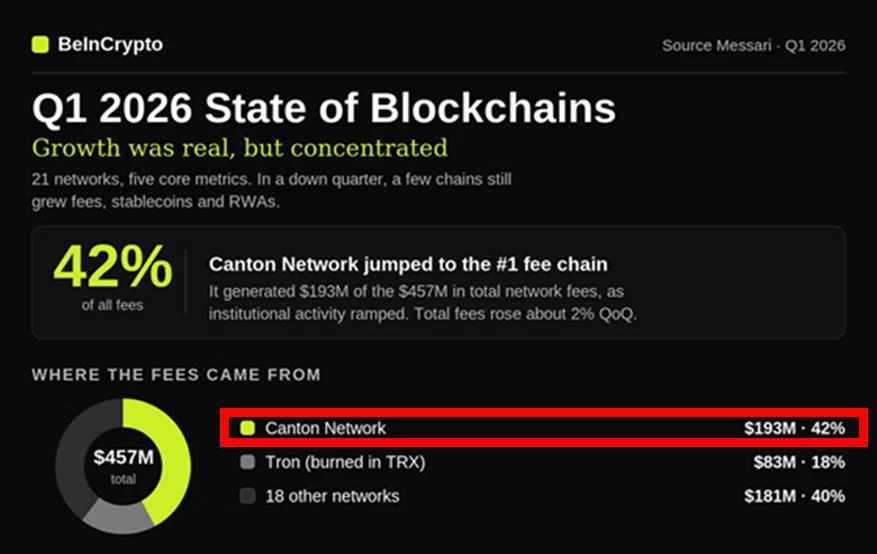Click the 18 other networks dark swatch
The width and height of the screenshot is (877, 554).
pos(247,496)
